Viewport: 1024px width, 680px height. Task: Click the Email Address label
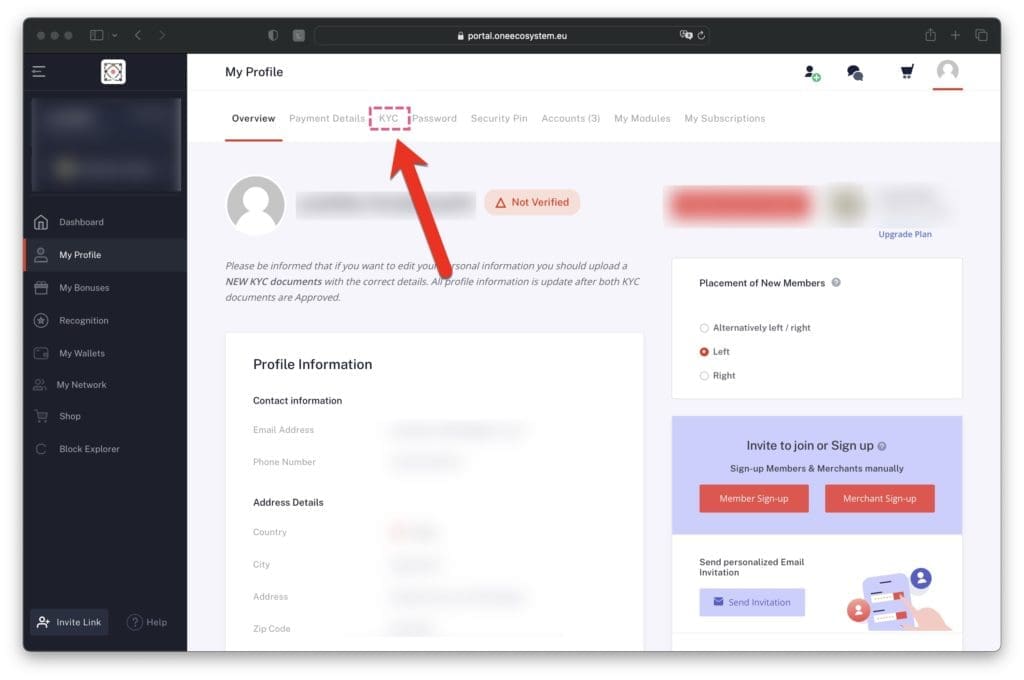coord(283,430)
